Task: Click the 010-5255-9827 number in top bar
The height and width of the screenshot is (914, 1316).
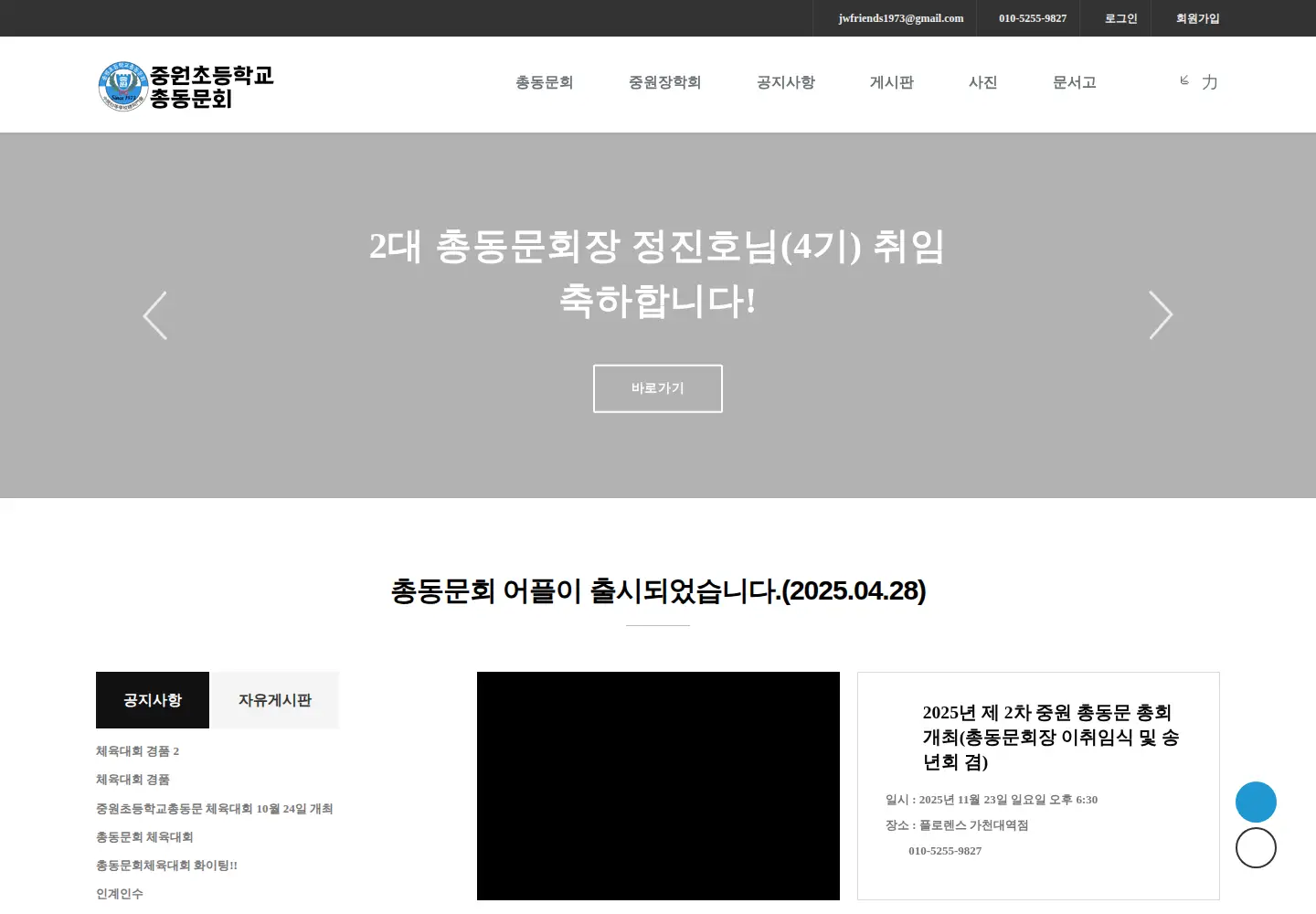Action: [x=1033, y=18]
